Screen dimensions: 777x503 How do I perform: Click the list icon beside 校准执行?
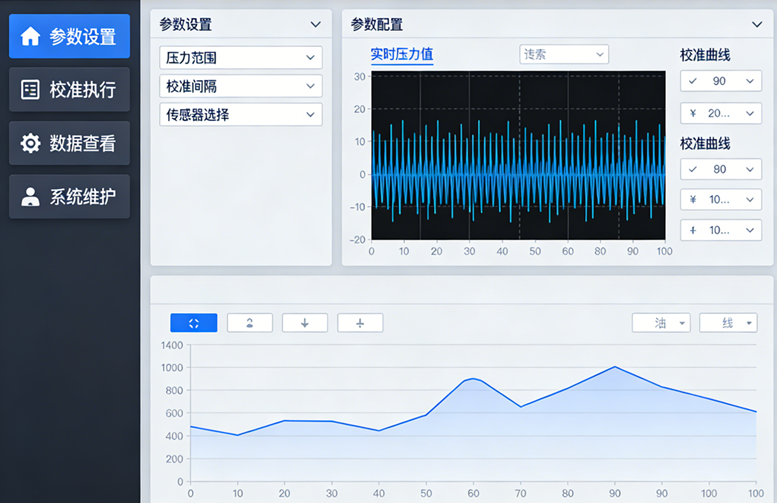pyautogui.click(x=30, y=90)
